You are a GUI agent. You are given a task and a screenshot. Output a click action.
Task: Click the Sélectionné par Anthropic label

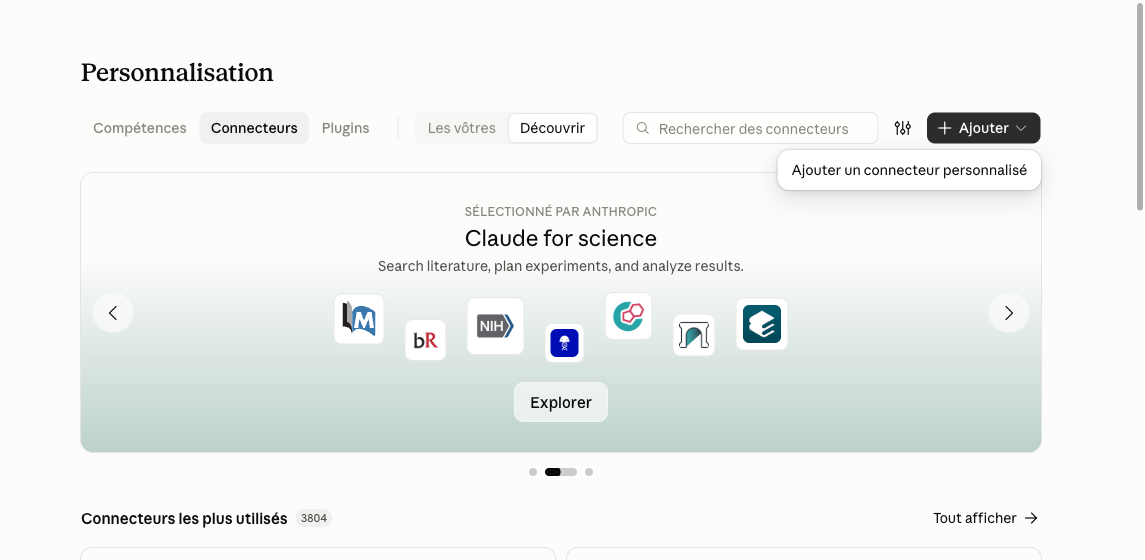561,212
